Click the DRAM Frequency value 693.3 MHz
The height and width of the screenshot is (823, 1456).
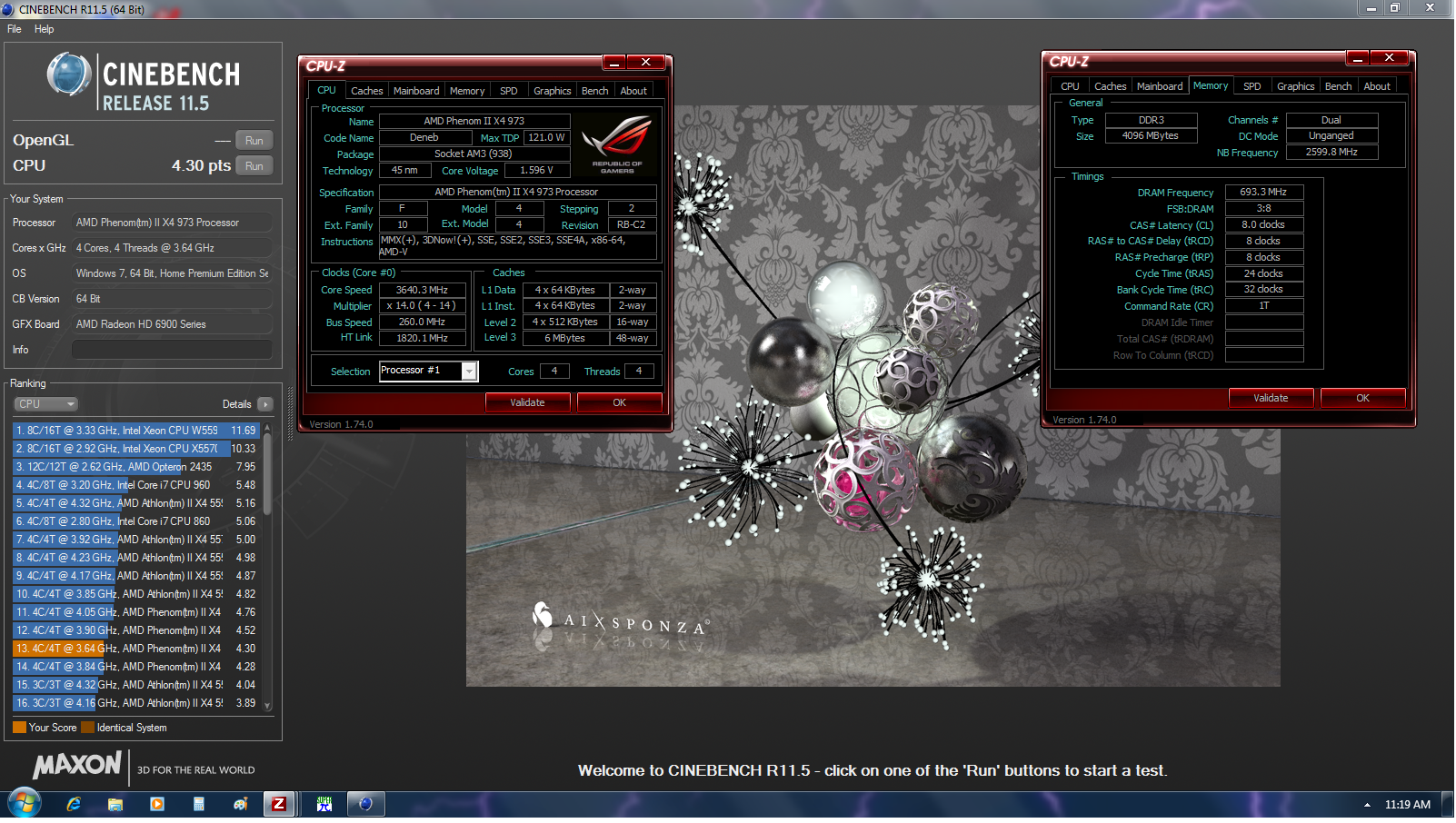tap(1264, 193)
